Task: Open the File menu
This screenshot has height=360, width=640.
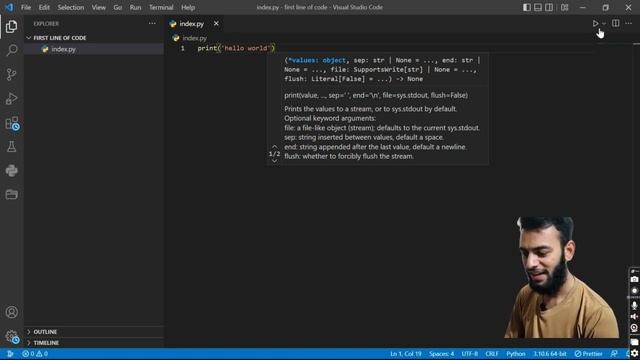Action: [x=26, y=7]
